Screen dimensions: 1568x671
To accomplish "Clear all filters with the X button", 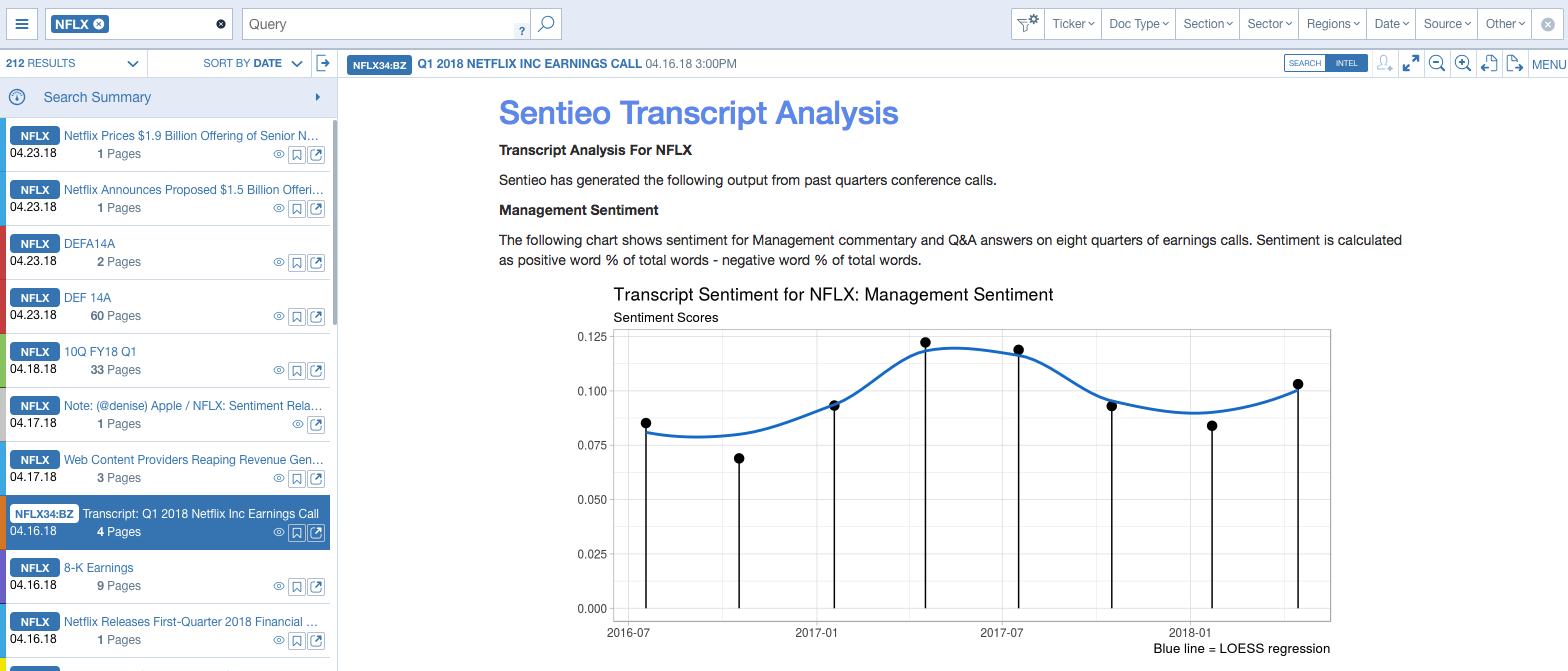I will pos(1547,24).
